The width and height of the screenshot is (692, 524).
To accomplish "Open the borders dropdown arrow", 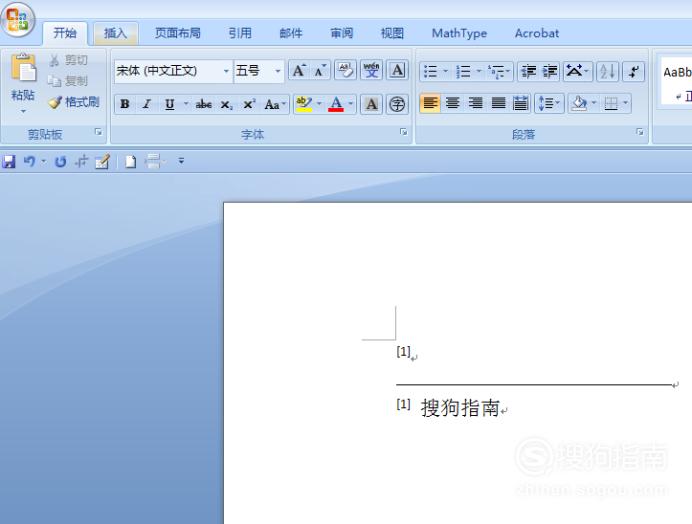I will (625, 104).
